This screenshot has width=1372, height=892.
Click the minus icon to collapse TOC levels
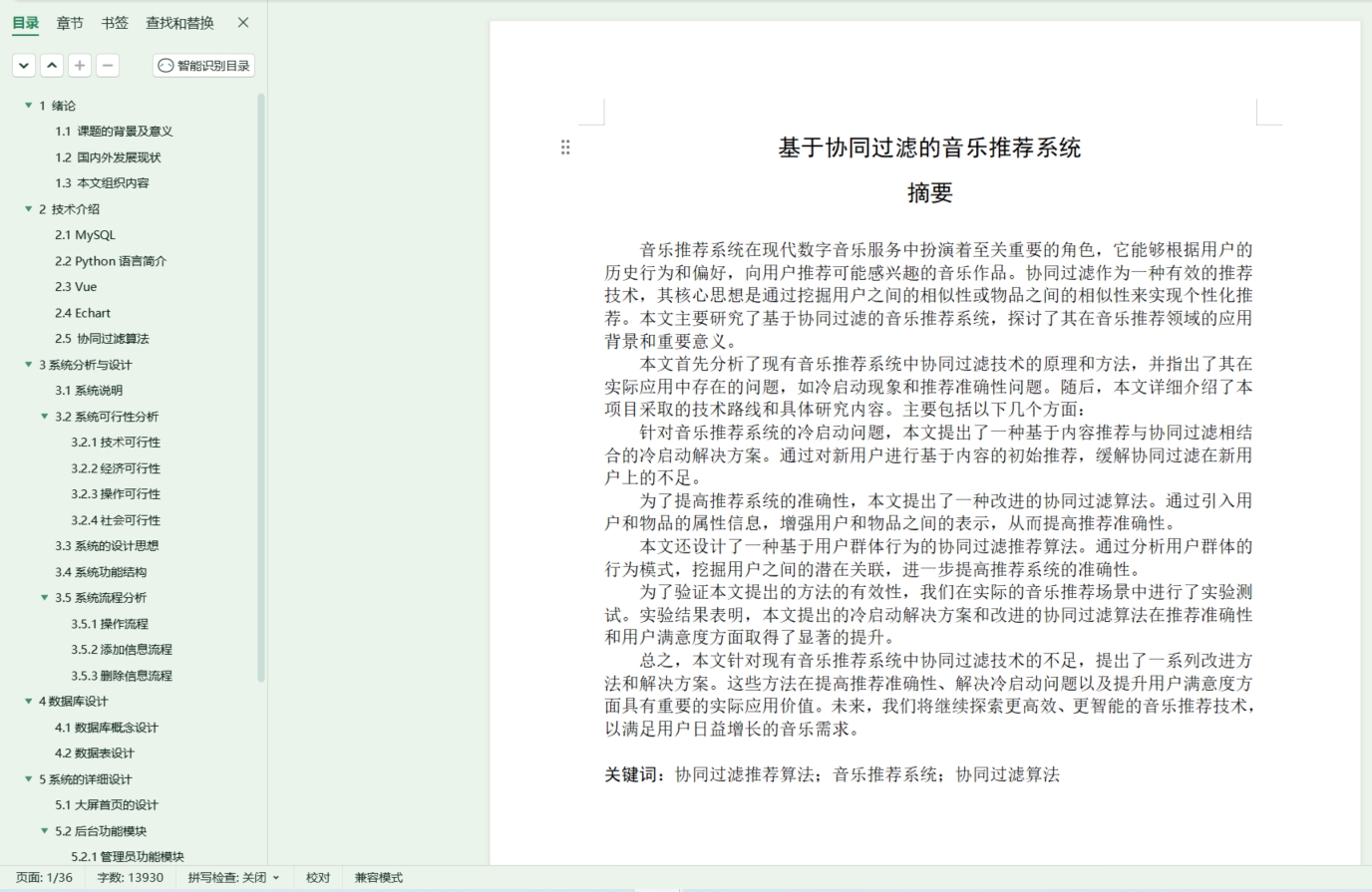(107, 65)
